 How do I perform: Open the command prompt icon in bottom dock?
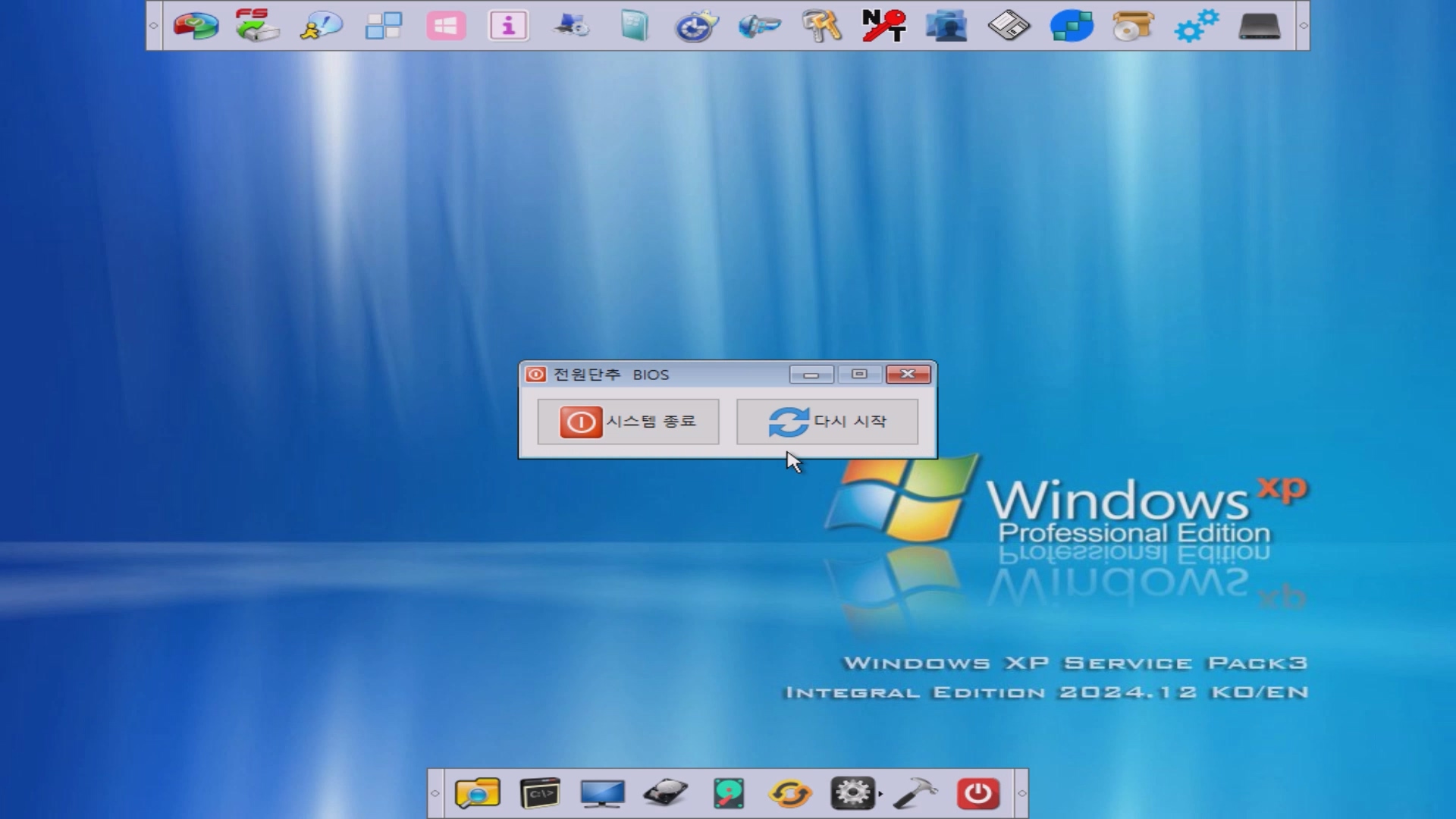pos(540,794)
